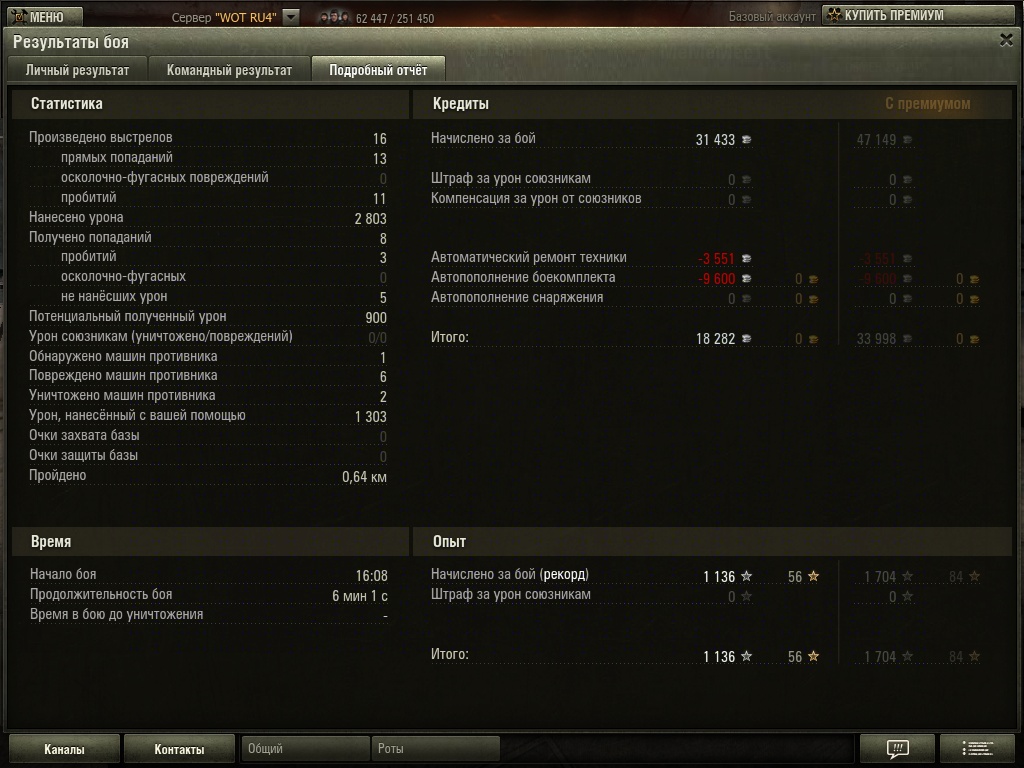Screen dimensions: 1024x768
Task: Open the Каналы button
Action: coord(64,749)
